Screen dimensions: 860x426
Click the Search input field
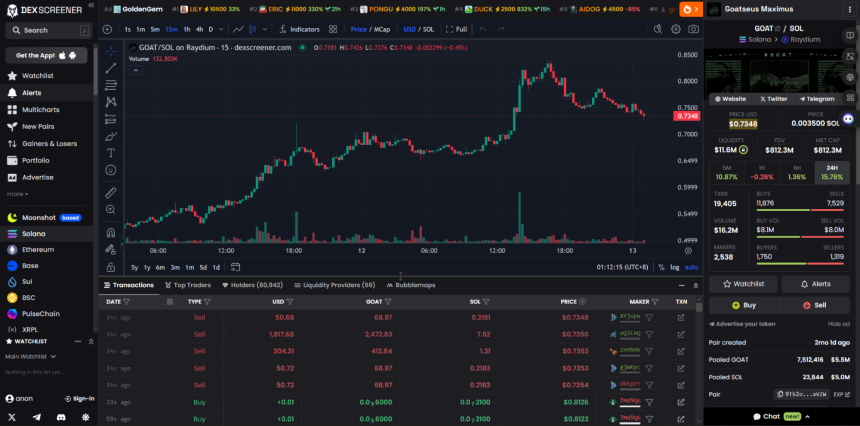(49, 30)
